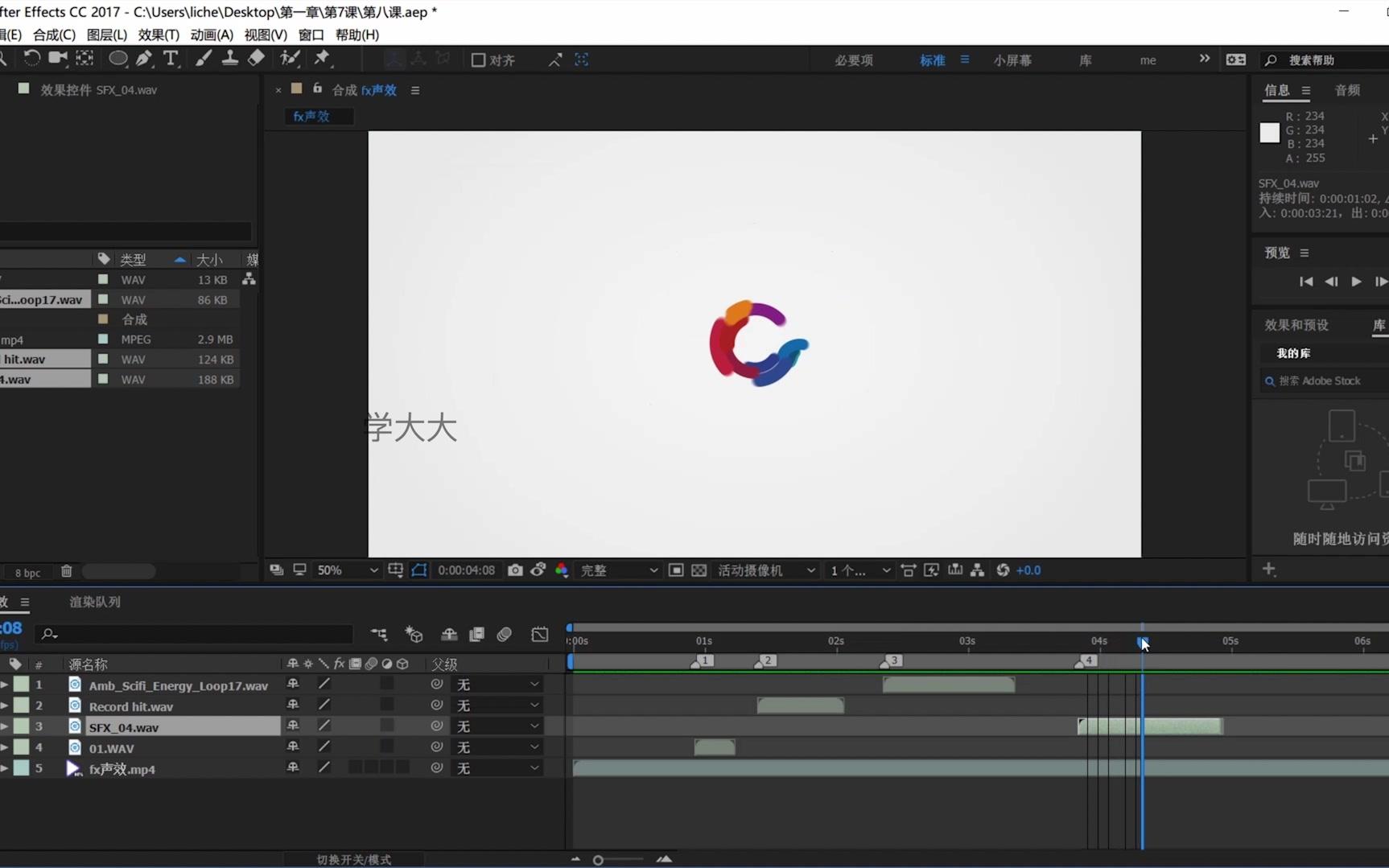The width and height of the screenshot is (1389, 868).
Task: Switch to the 渲染队列 tab
Action: pyautogui.click(x=95, y=602)
